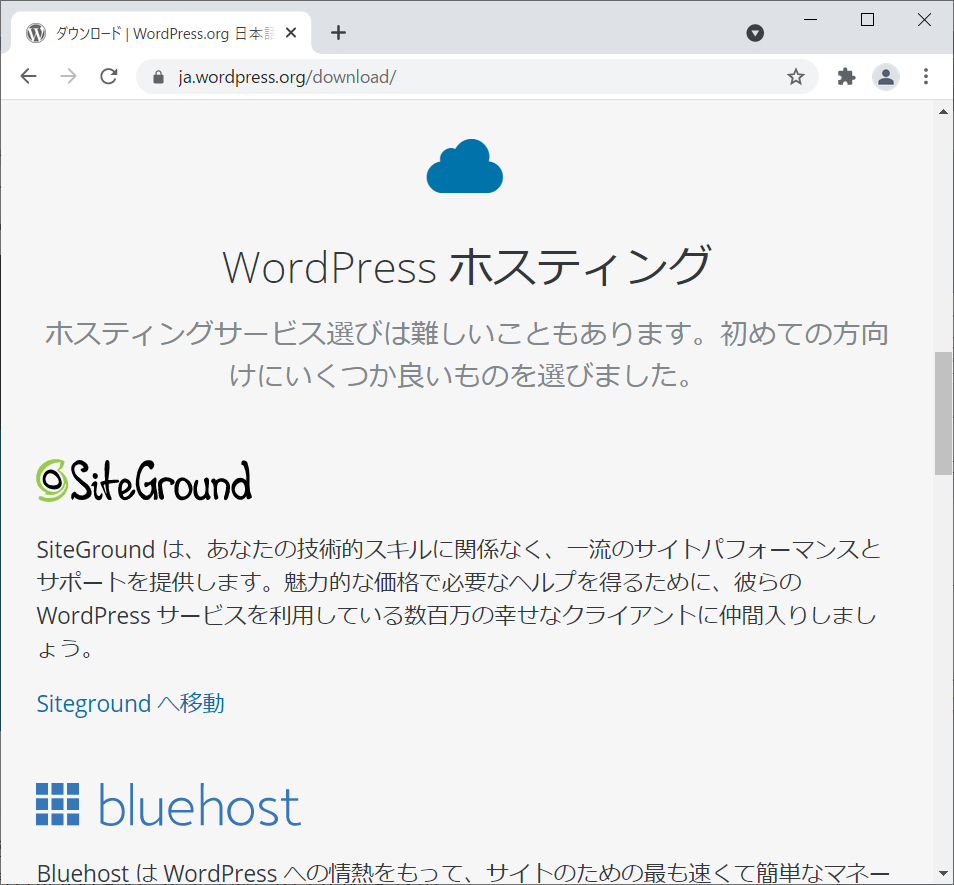The image size is (954, 885).
Task: Close the WordPress.org tab
Action: pos(291,33)
